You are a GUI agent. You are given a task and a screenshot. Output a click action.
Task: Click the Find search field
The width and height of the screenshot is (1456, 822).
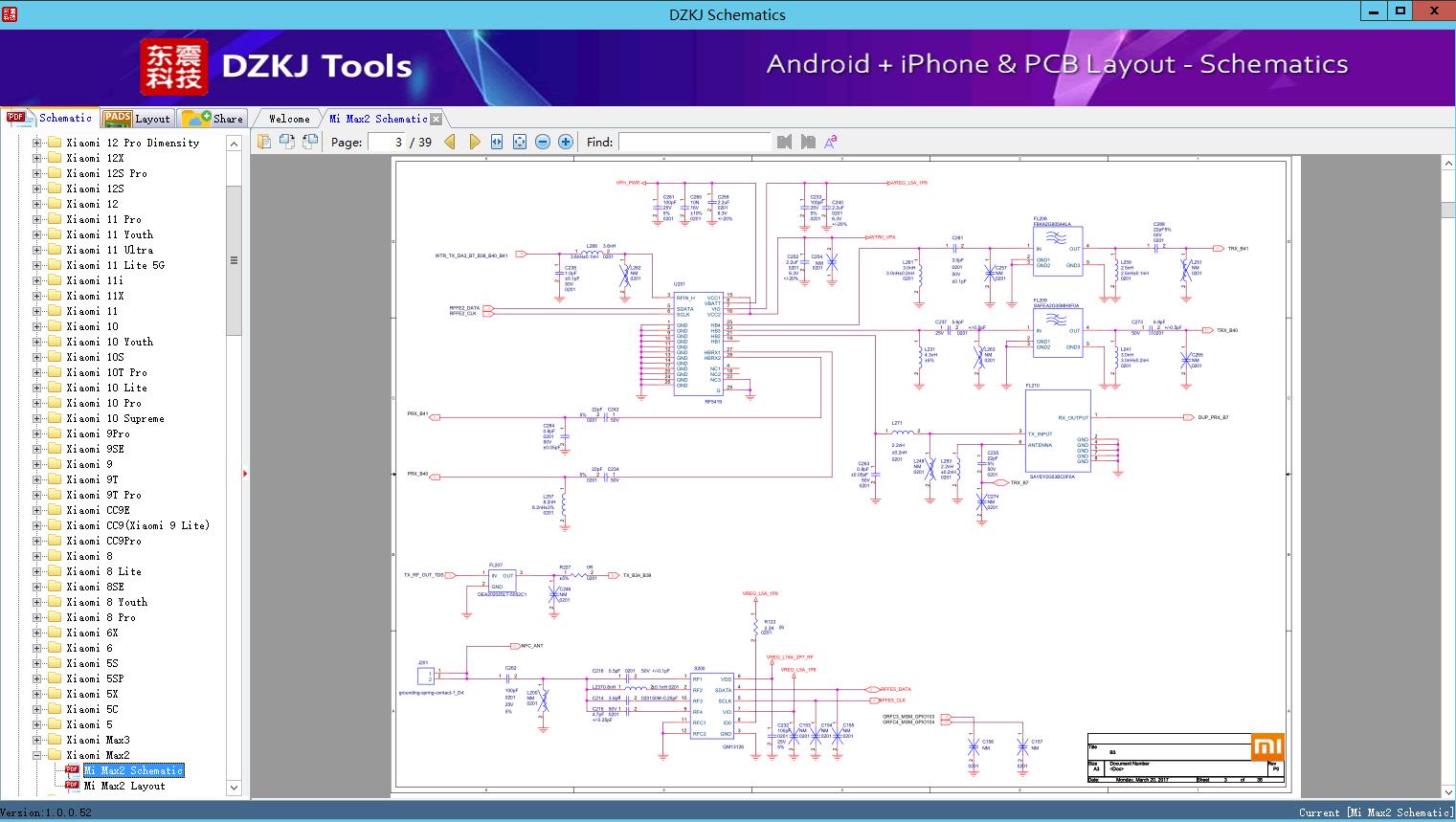click(x=694, y=142)
